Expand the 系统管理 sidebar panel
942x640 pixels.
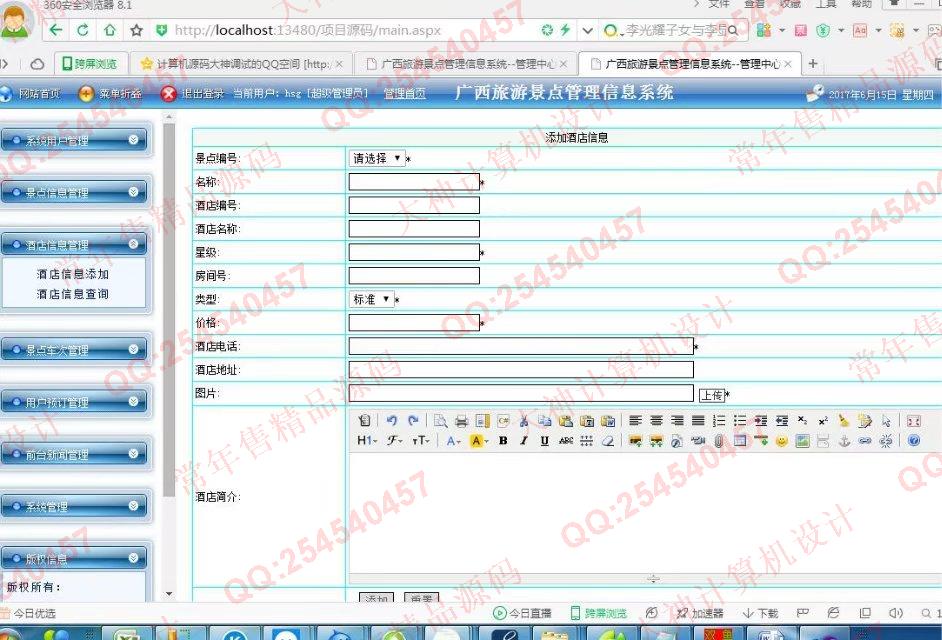[75, 506]
